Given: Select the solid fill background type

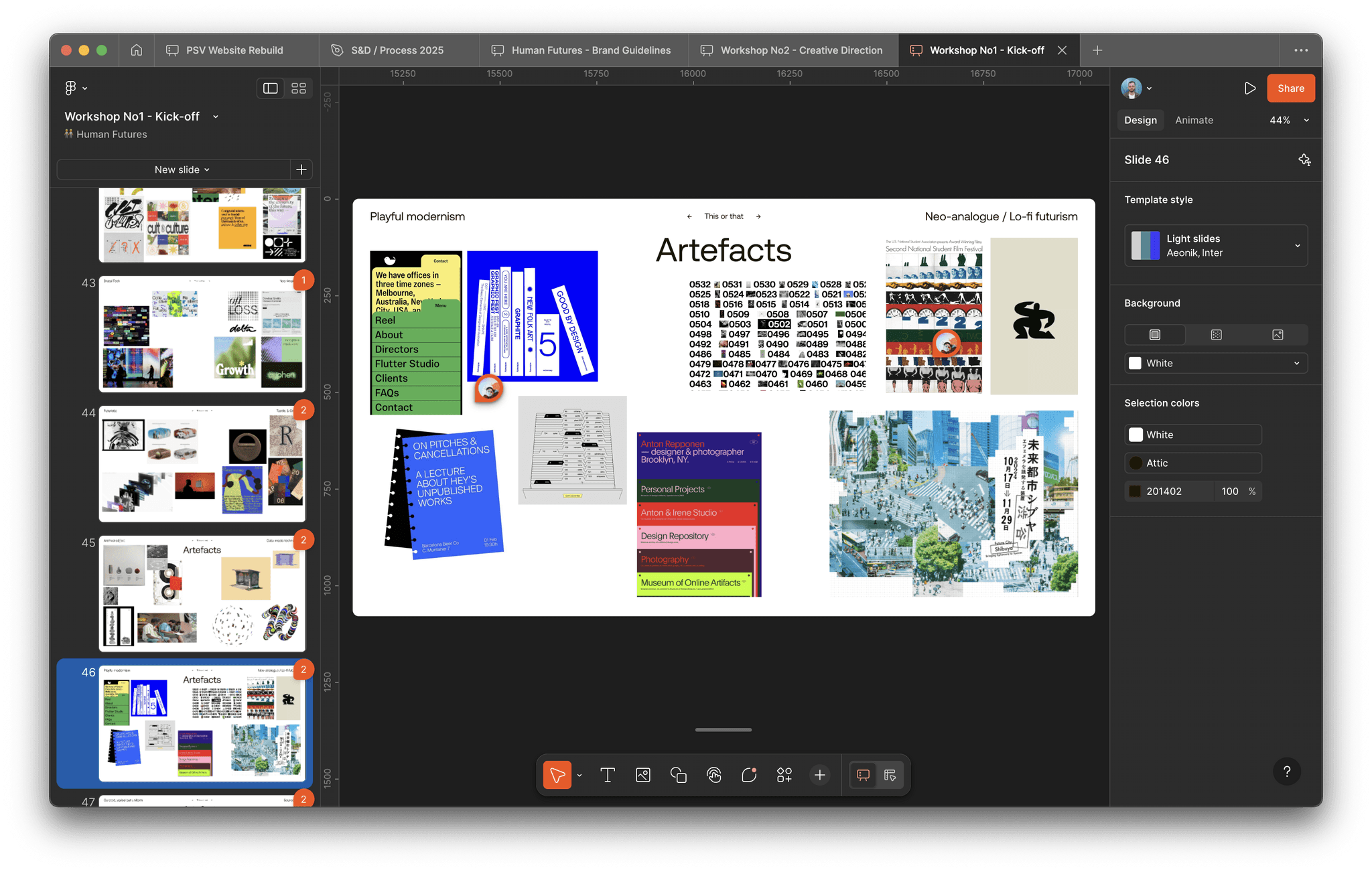Looking at the screenshot, I should pyautogui.click(x=1155, y=335).
